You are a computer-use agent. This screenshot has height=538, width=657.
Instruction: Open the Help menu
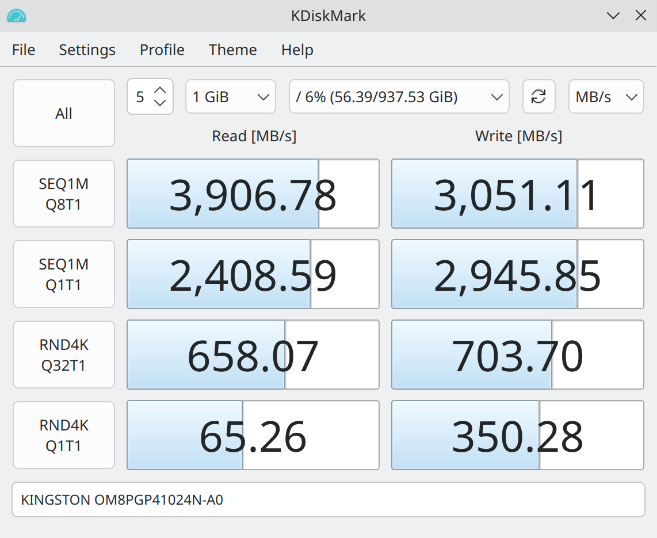(x=297, y=50)
